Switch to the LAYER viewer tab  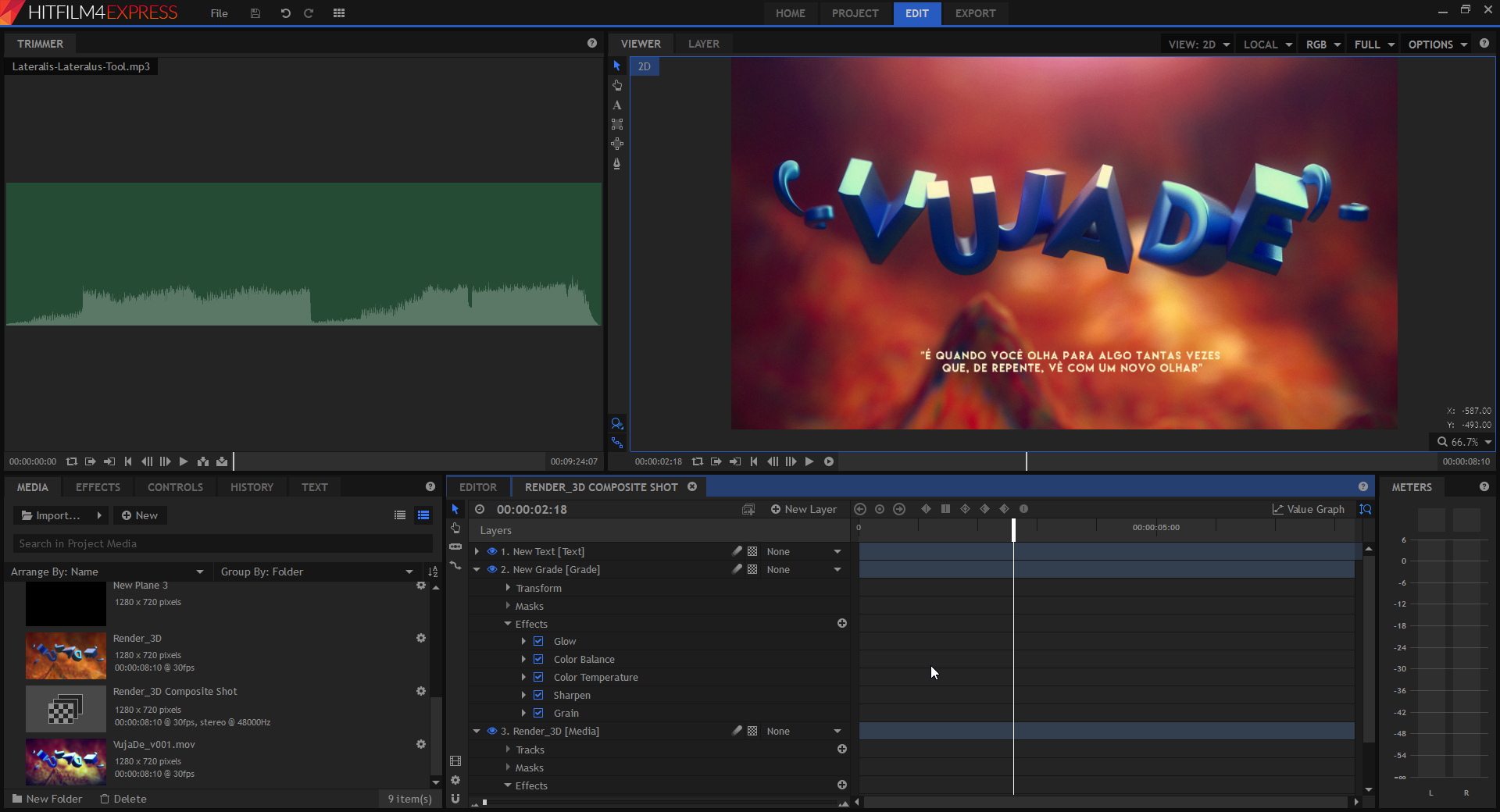click(x=703, y=44)
